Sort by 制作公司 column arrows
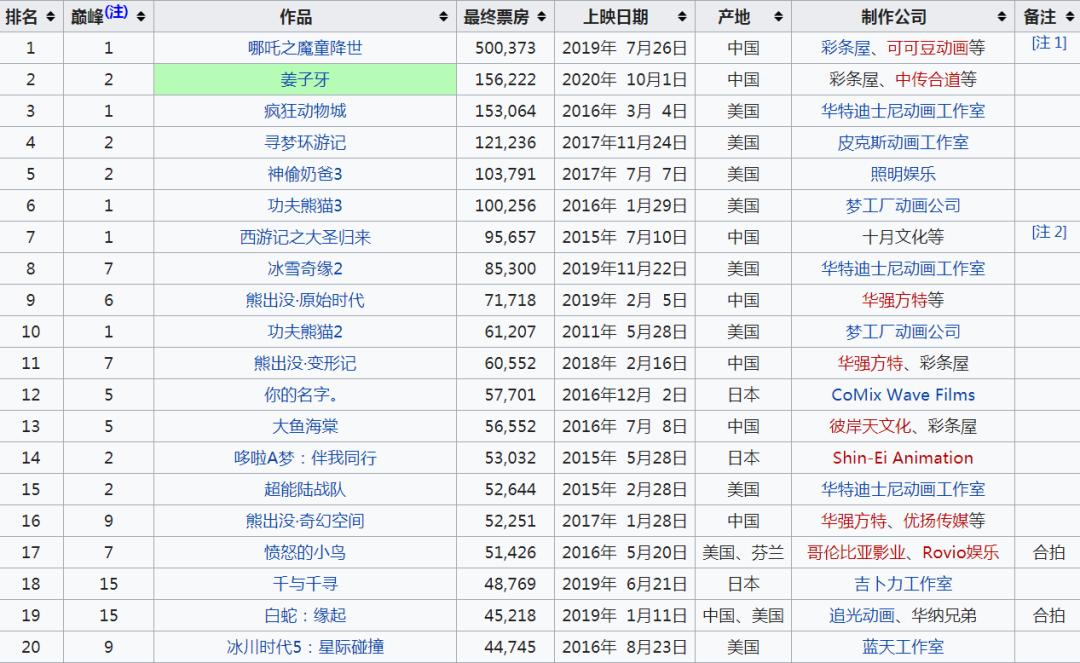 1001,17
